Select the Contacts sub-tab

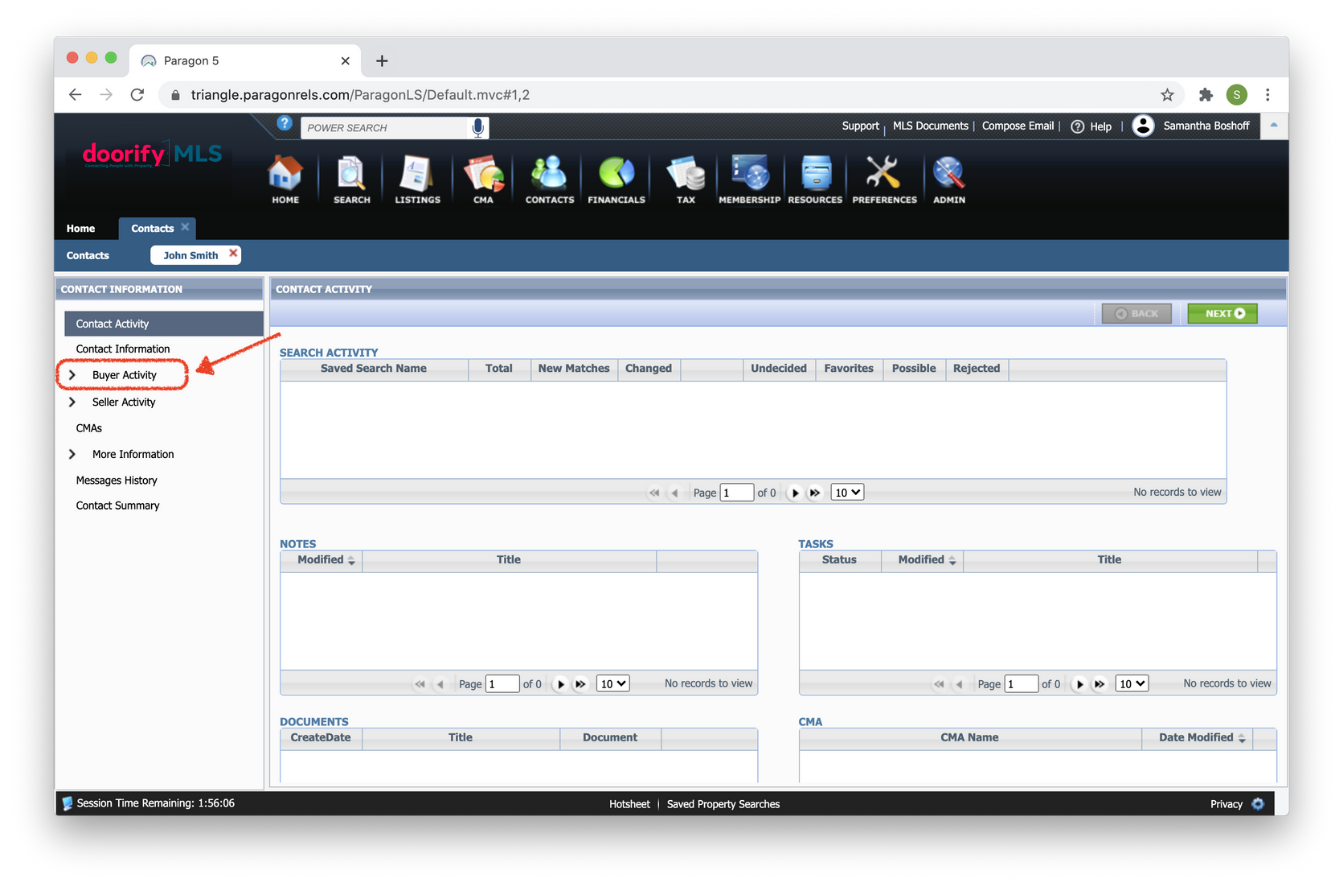(88, 255)
